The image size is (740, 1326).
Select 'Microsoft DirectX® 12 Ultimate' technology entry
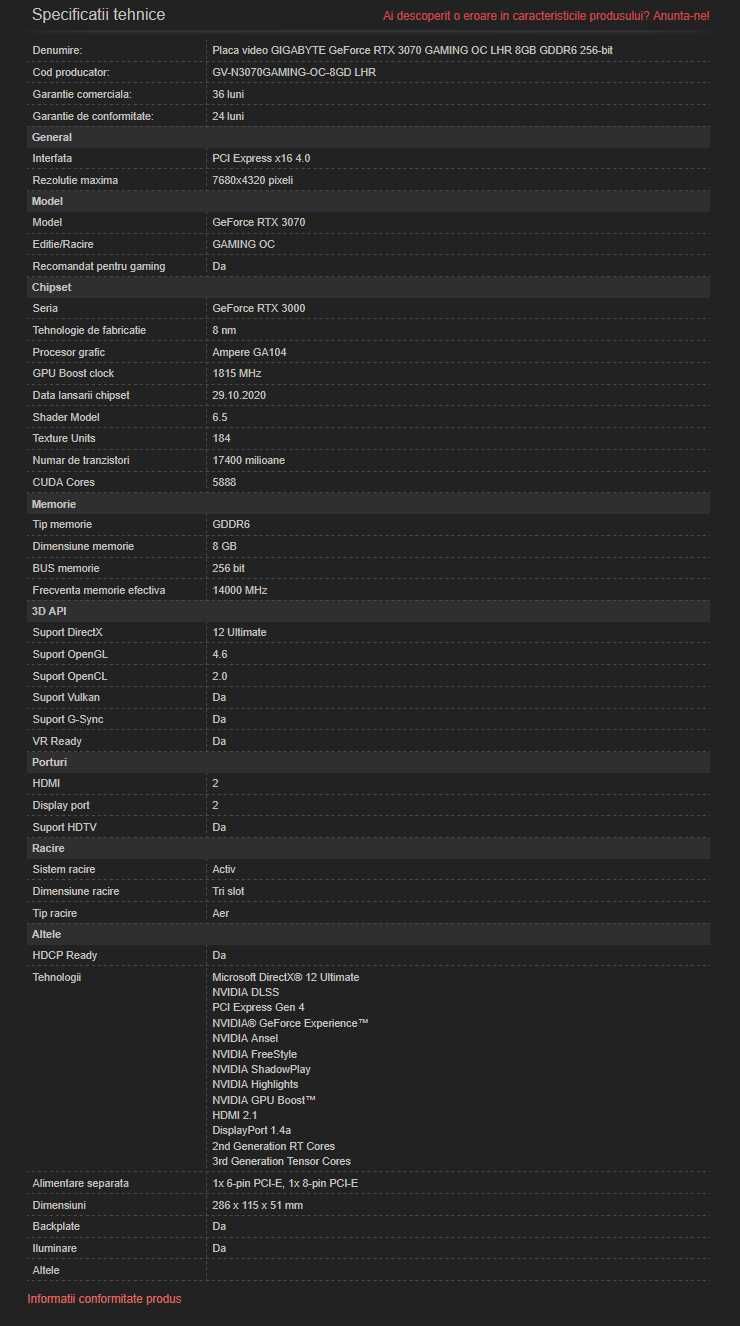coord(286,977)
